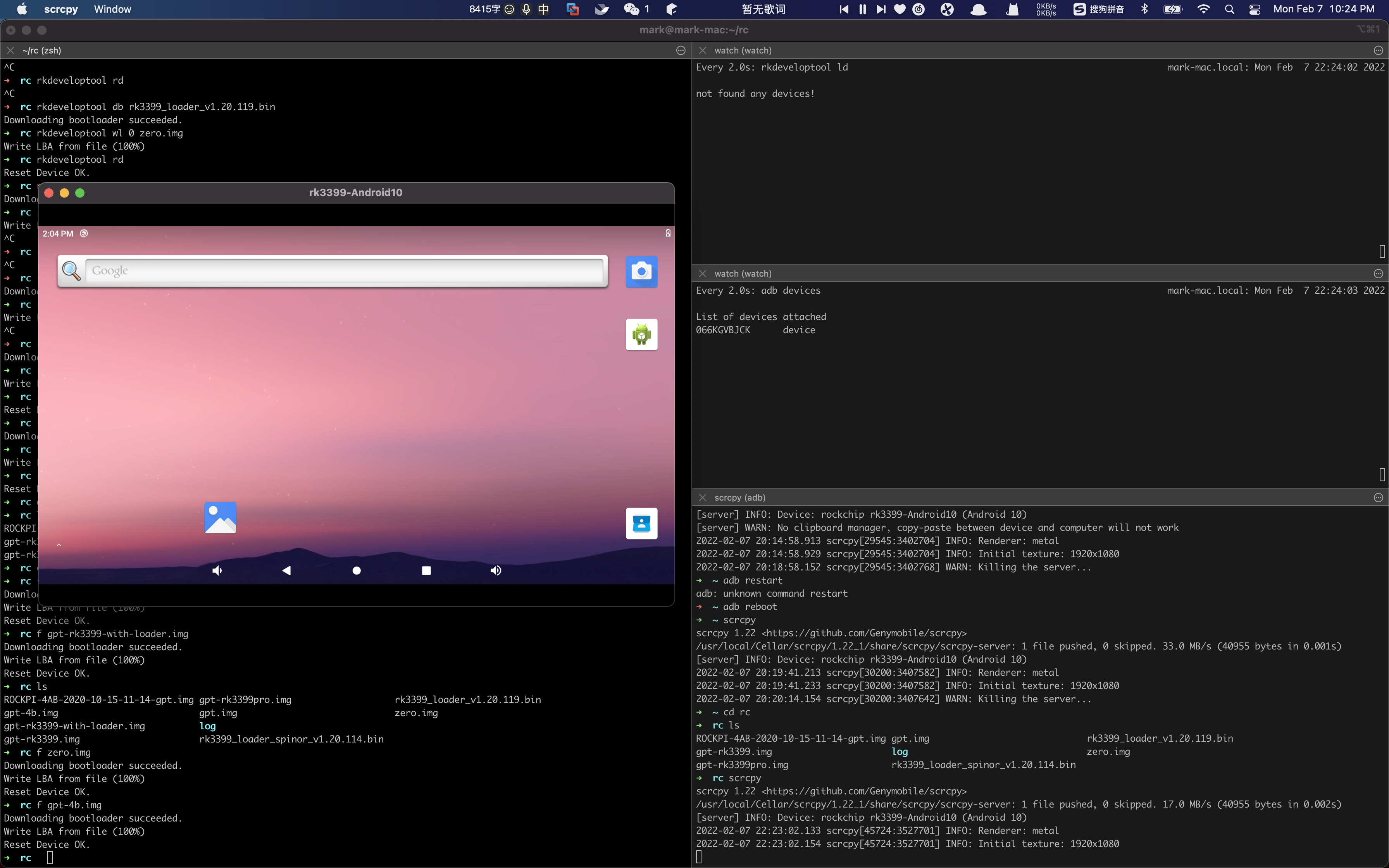Click the 'adb: unknown command restart' line
The height and width of the screenshot is (868, 1389).
771,593
